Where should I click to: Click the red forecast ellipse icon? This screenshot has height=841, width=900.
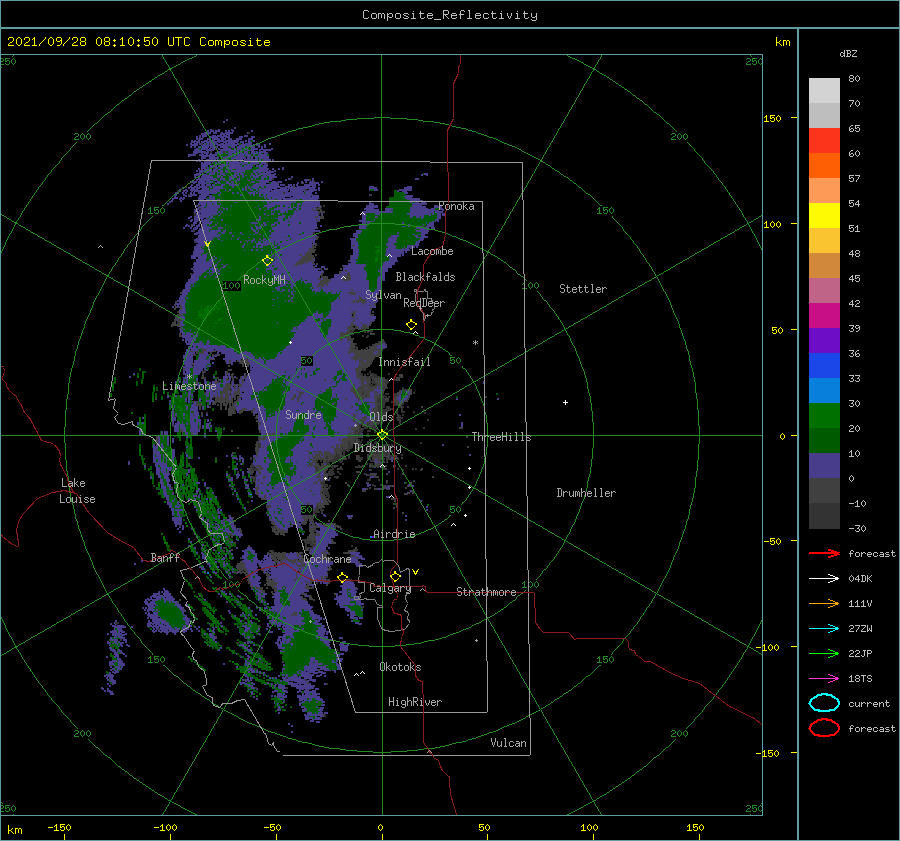(x=824, y=728)
